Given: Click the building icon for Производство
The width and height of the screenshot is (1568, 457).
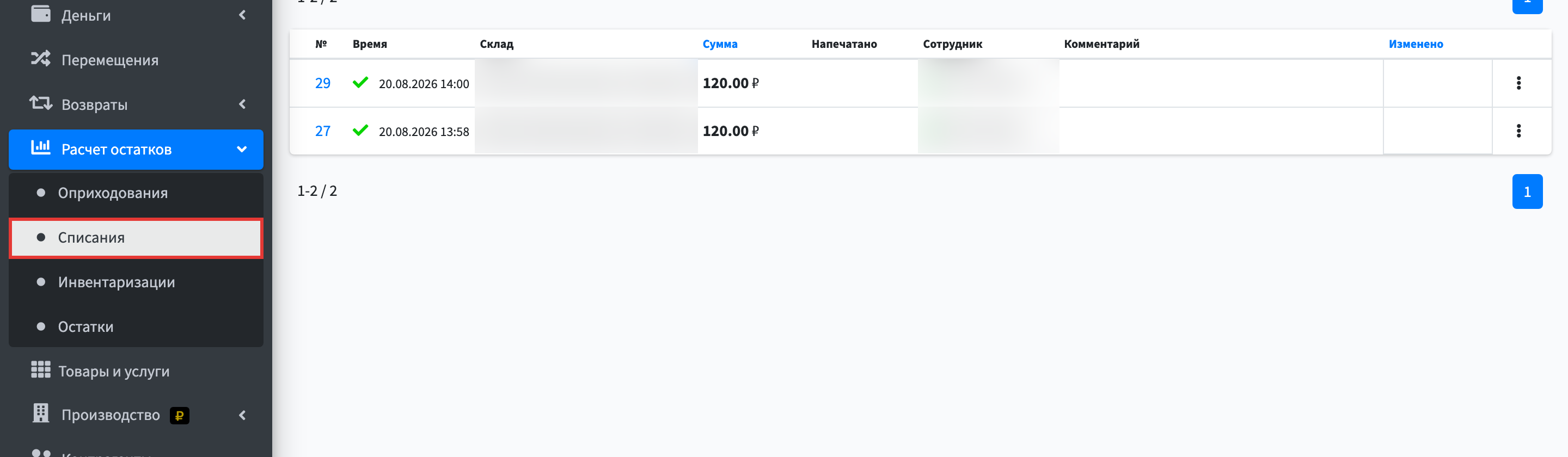Looking at the screenshot, I should point(41,413).
